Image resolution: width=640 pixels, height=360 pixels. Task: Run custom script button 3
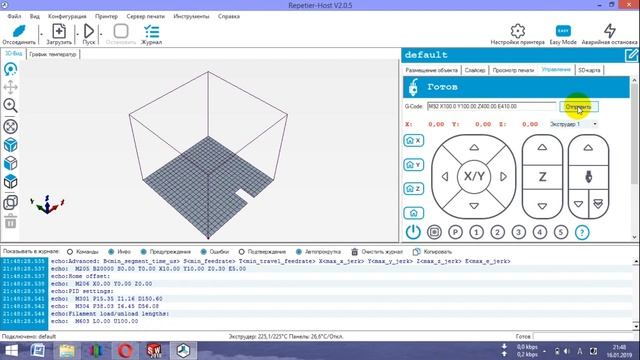[519, 232]
